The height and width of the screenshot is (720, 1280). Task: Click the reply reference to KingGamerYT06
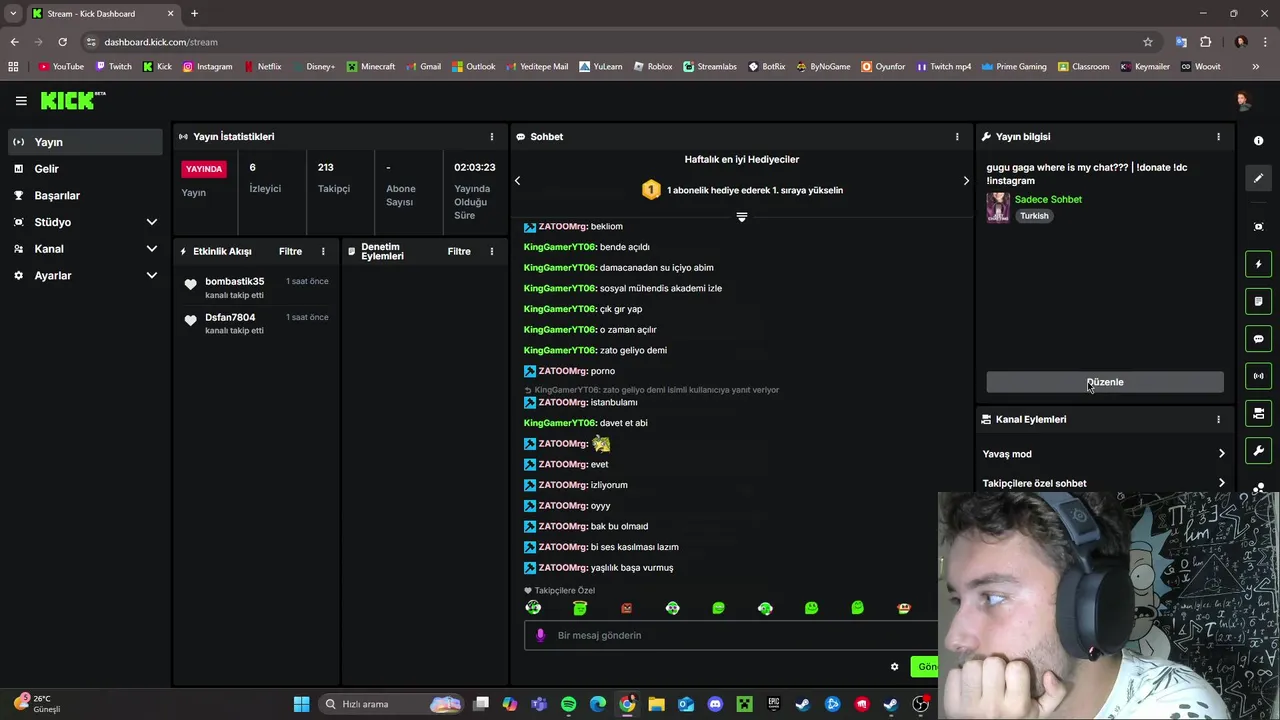click(x=652, y=390)
